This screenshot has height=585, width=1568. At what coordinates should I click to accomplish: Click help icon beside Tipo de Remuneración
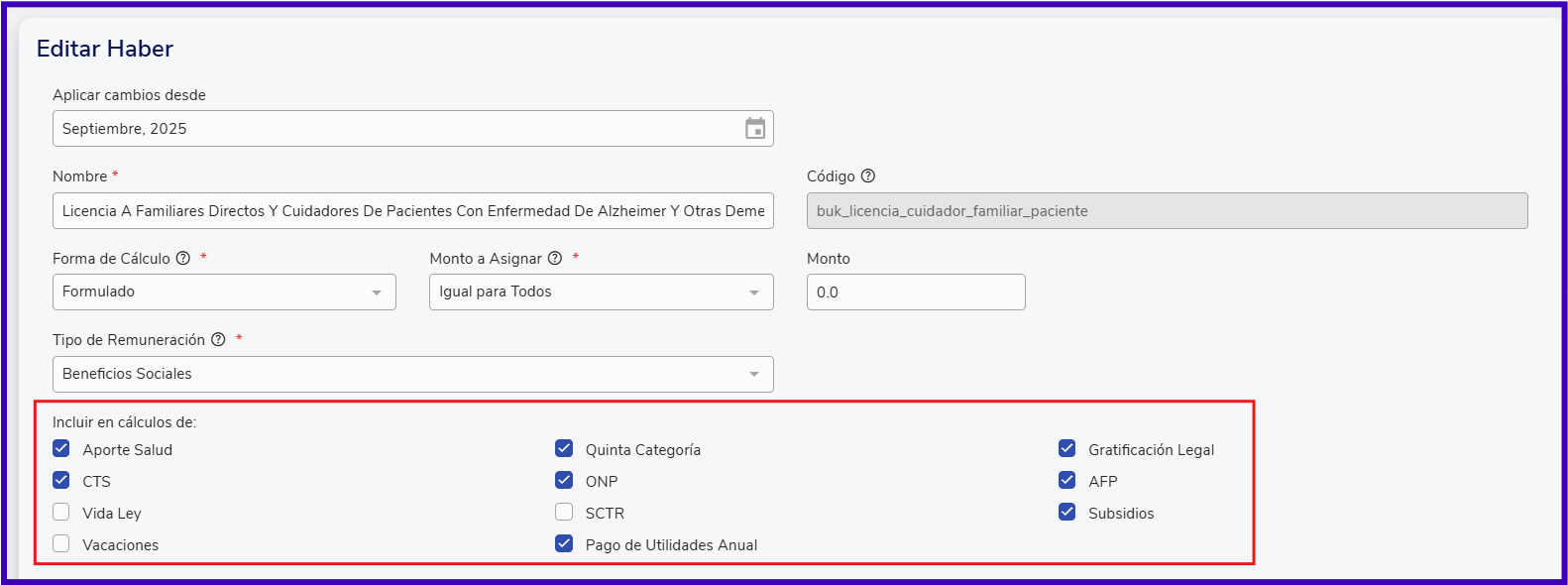(x=218, y=340)
